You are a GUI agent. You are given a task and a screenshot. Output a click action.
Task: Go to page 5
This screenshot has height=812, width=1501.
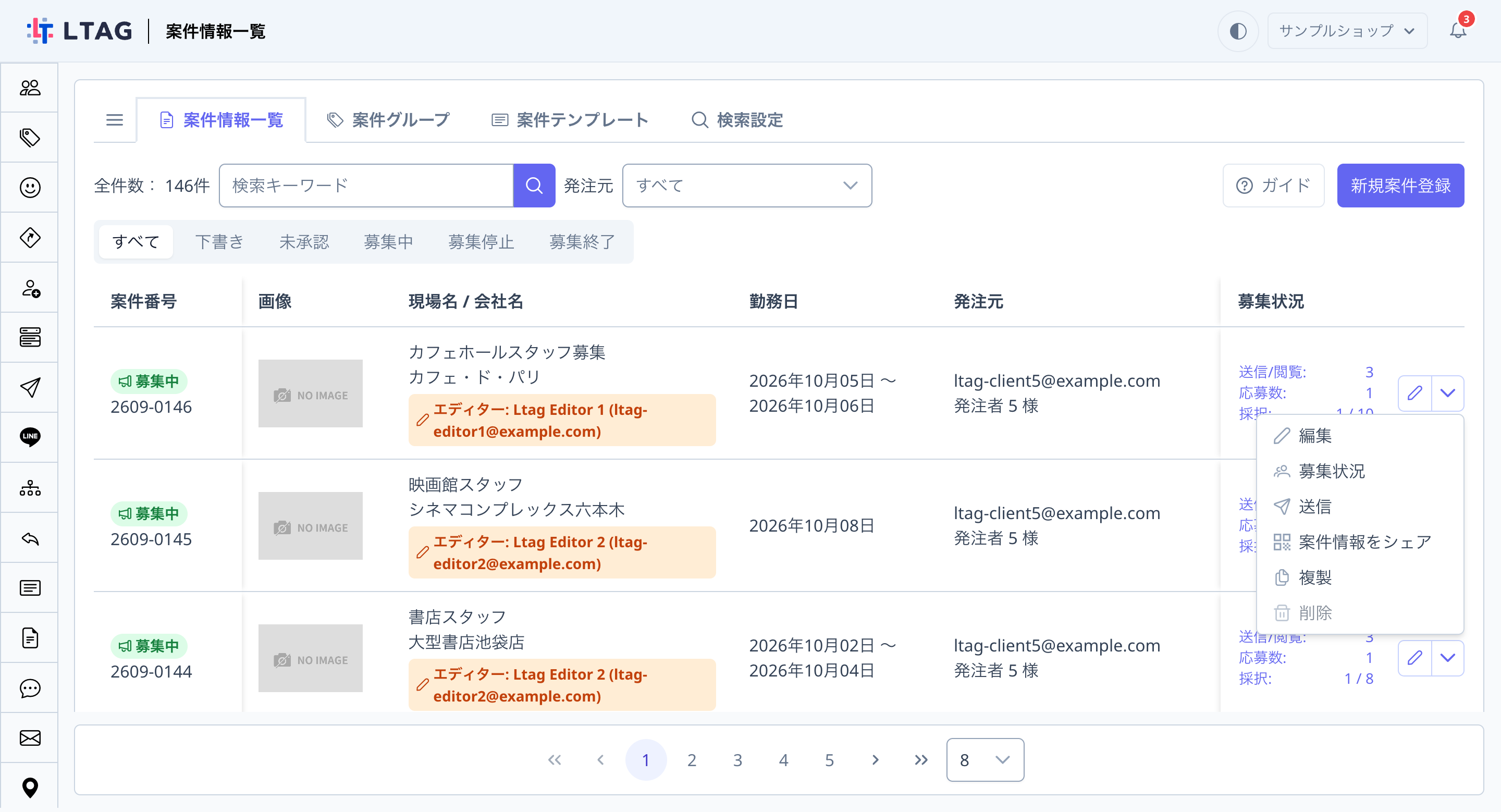[x=829, y=759]
